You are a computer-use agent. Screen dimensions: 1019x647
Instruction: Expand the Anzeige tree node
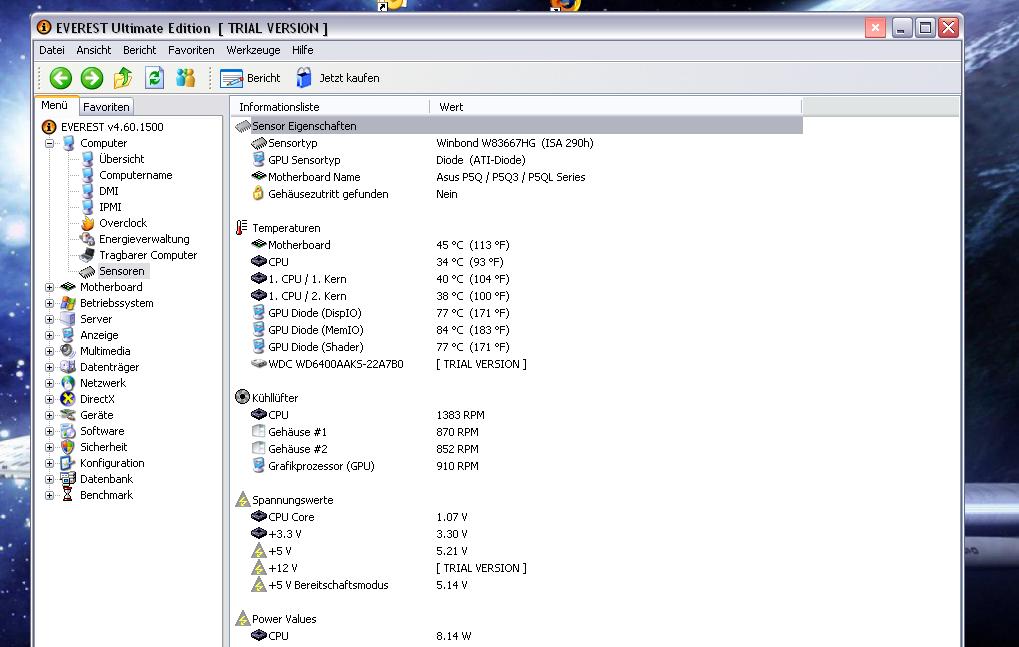[x=49, y=335]
